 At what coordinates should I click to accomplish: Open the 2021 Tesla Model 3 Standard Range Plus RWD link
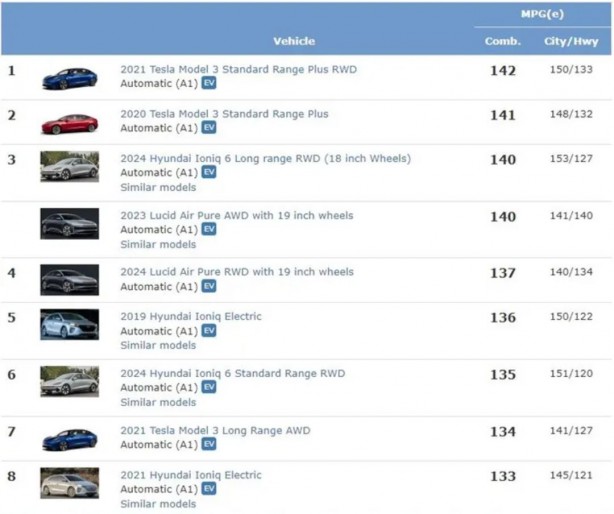pyautogui.click(x=238, y=70)
